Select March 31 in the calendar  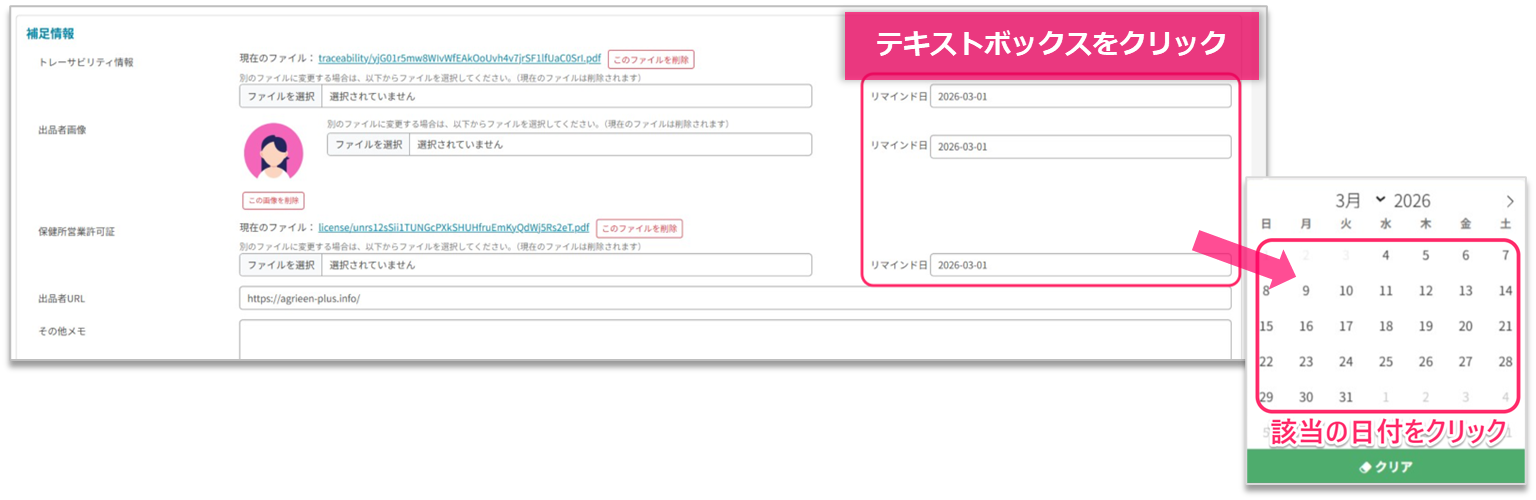(x=1346, y=397)
